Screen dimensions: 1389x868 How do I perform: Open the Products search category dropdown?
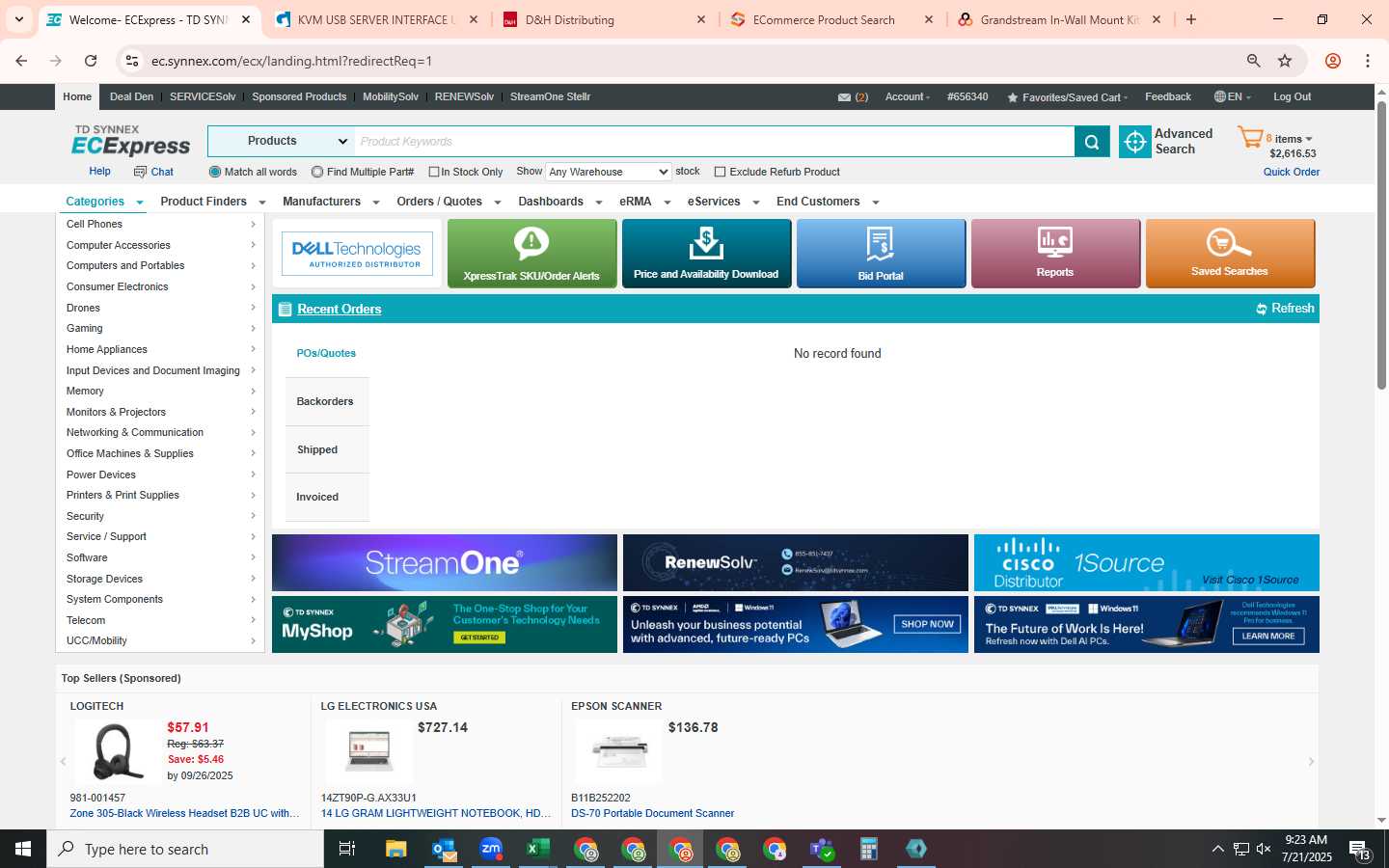(282, 141)
